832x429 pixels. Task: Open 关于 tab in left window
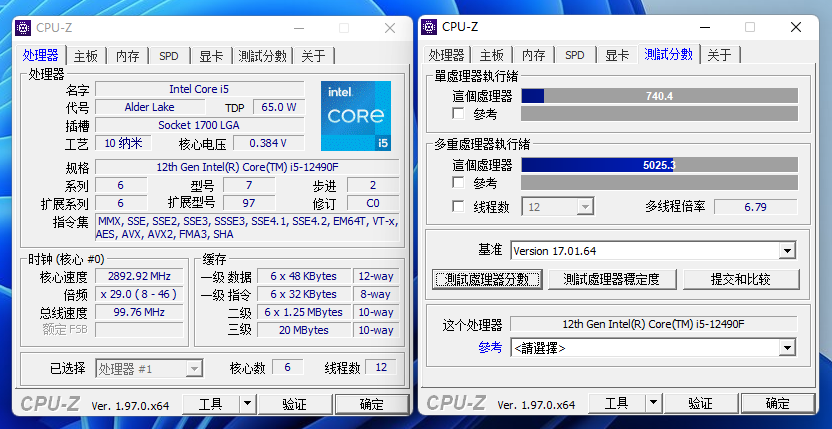pyautogui.click(x=313, y=56)
